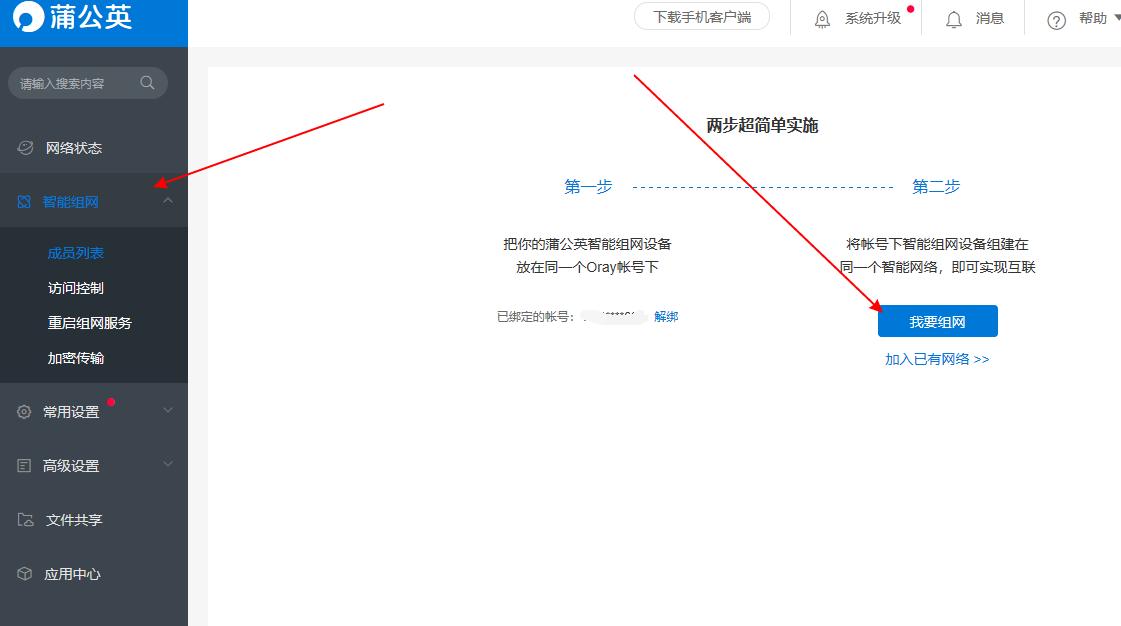Click the 应用中心 cube icon
1121x626 pixels.
(24, 574)
